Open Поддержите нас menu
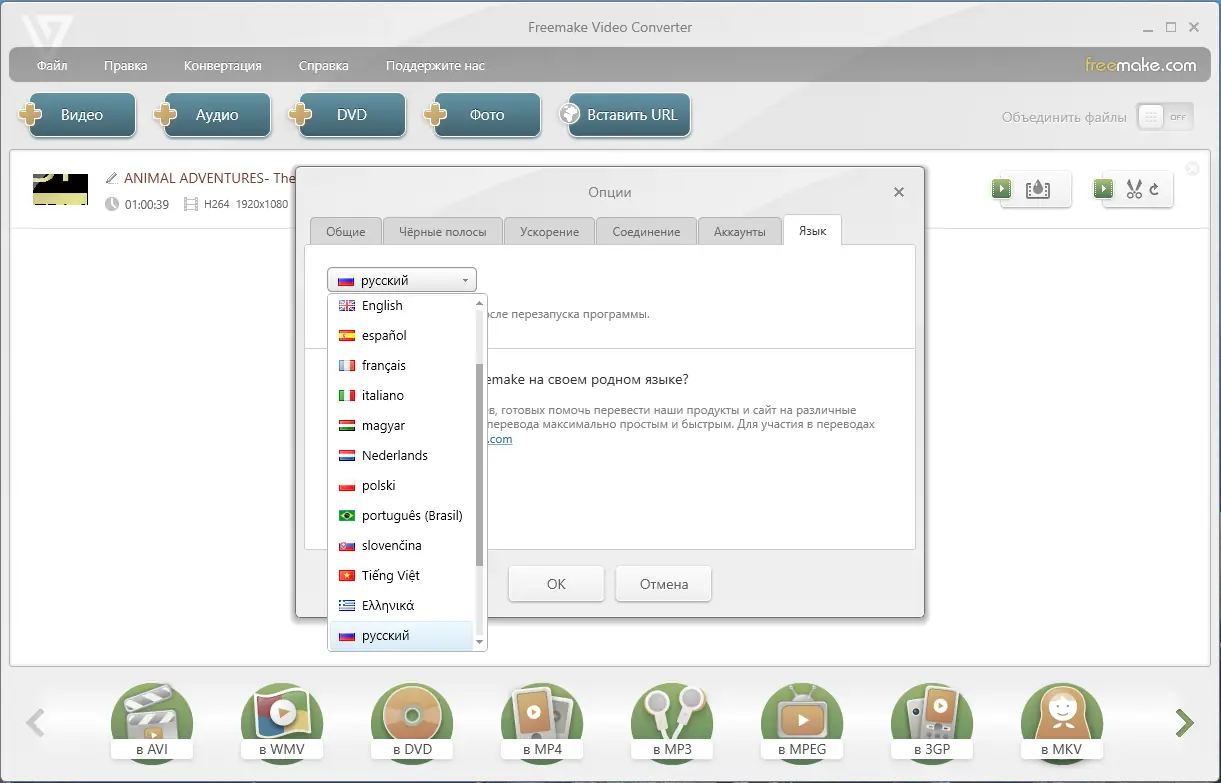The width and height of the screenshot is (1221, 783). click(435, 66)
